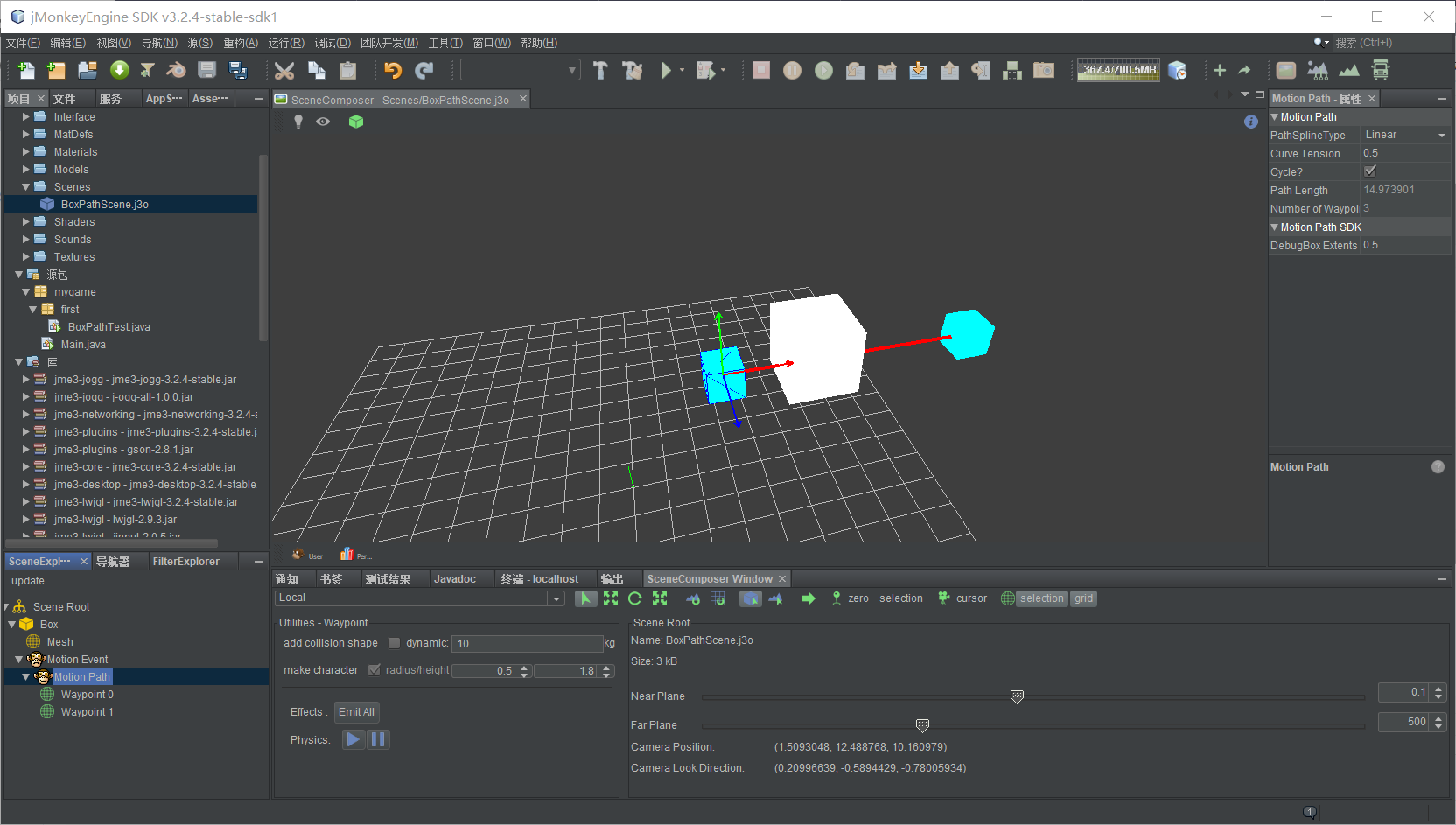Click the New Project toolbar icon
1456x825 pixels.
point(56,70)
